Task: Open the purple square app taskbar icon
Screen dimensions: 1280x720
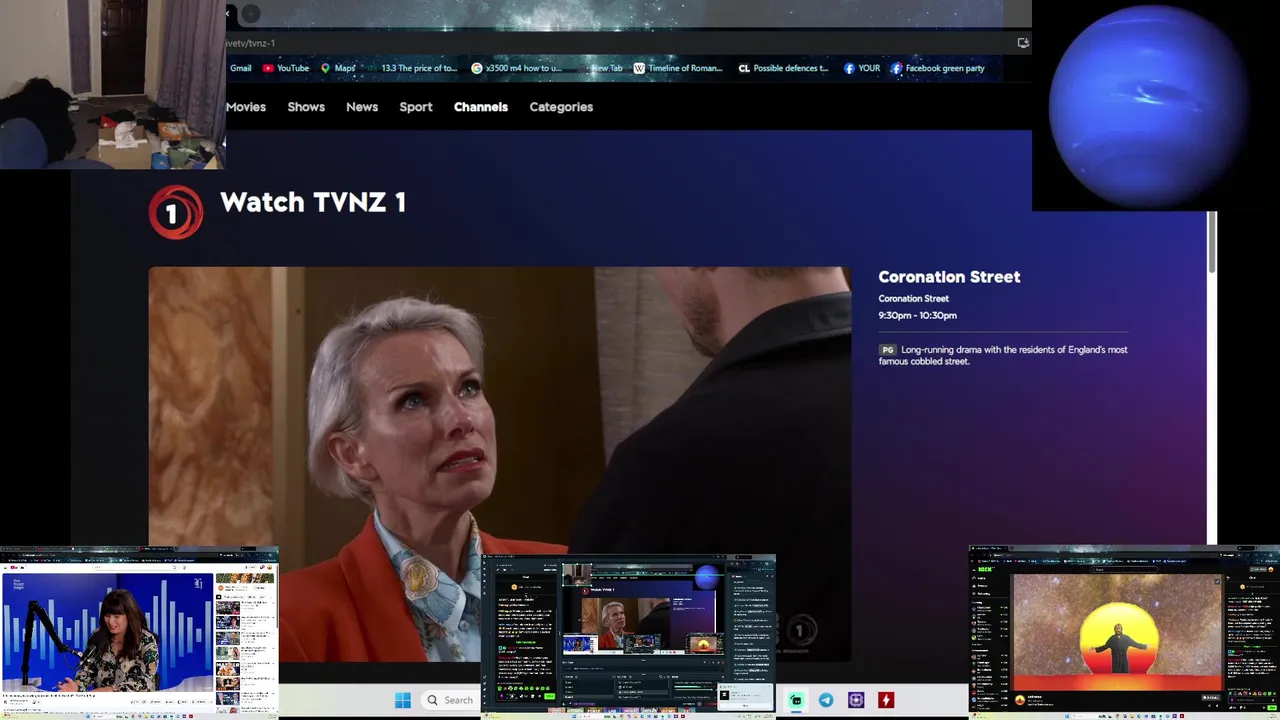Action: [x=856, y=700]
